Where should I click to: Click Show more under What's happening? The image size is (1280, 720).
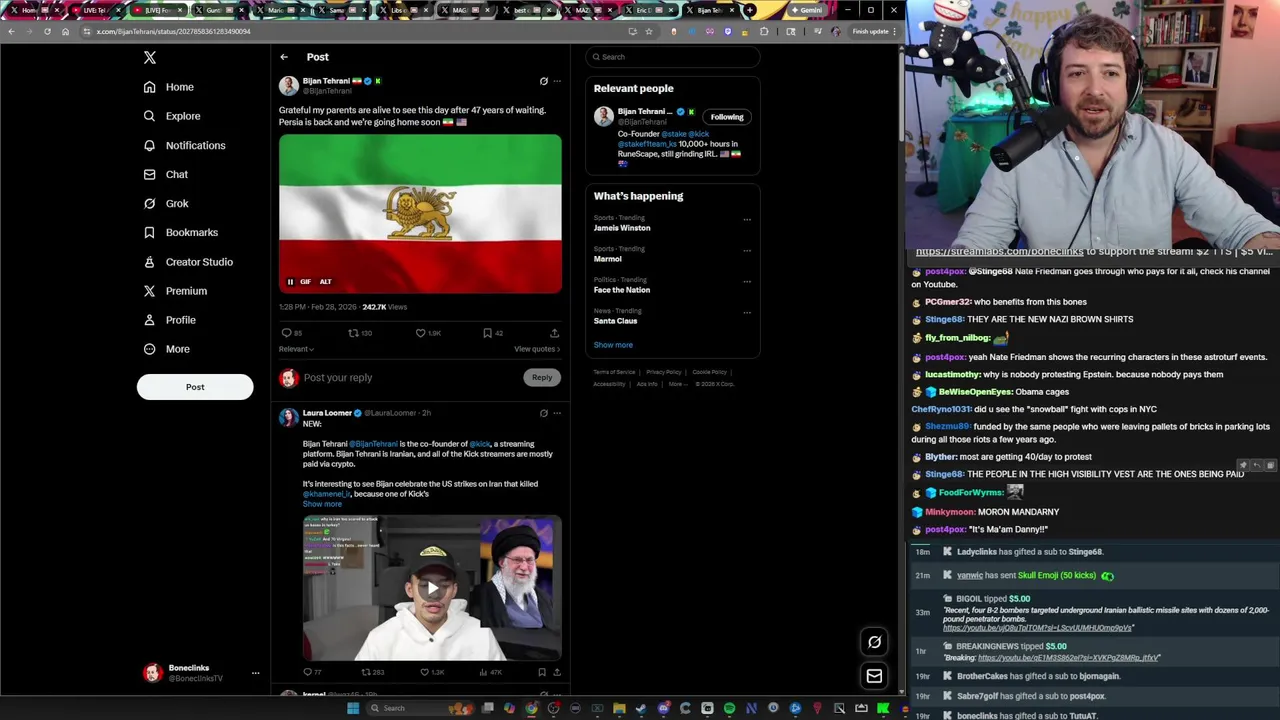pyautogui.click(x=613, y=345)
